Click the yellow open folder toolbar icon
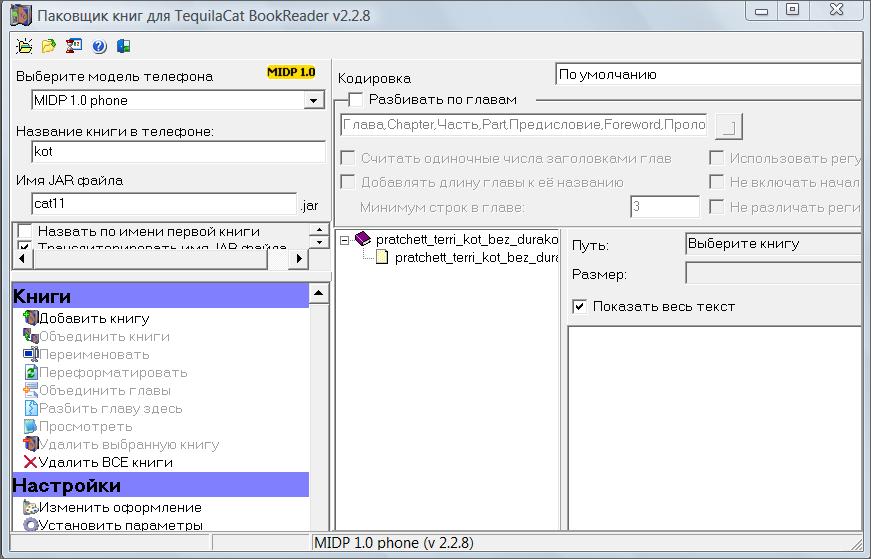 click(48, 46)
